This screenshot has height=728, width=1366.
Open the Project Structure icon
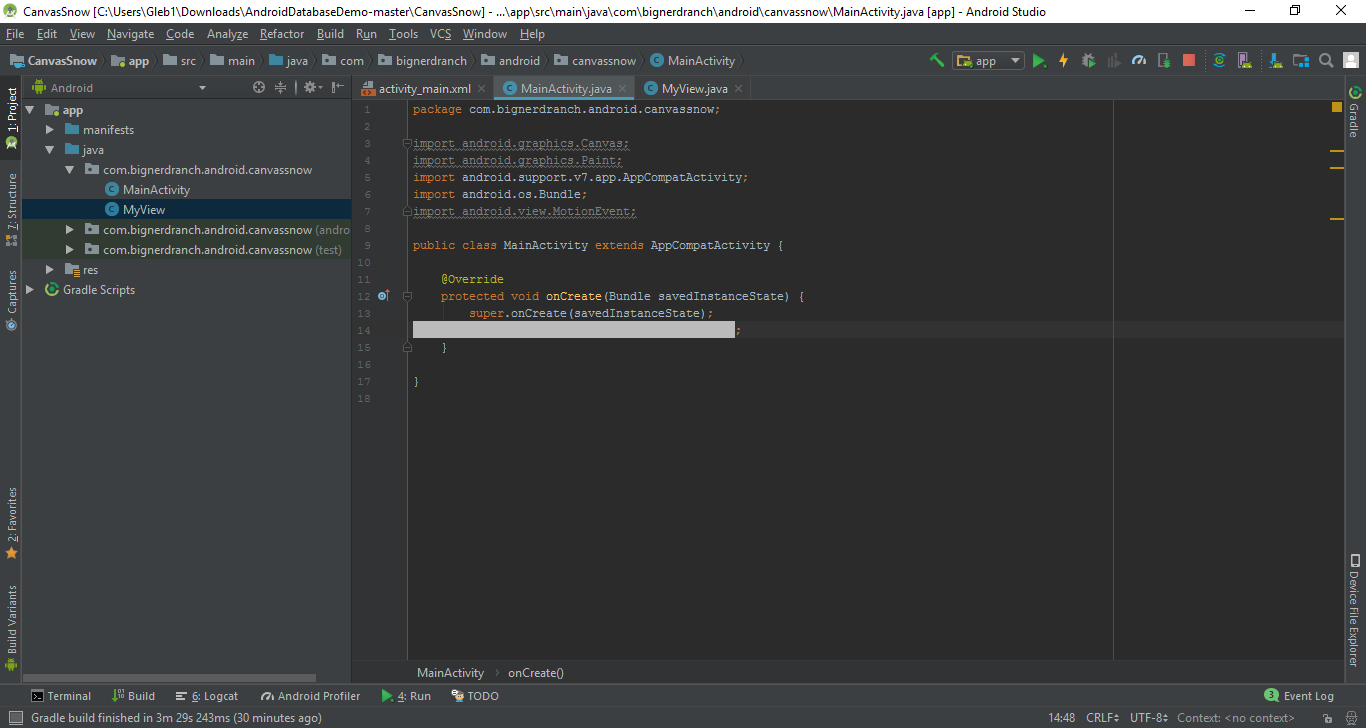coord(1300,61)
